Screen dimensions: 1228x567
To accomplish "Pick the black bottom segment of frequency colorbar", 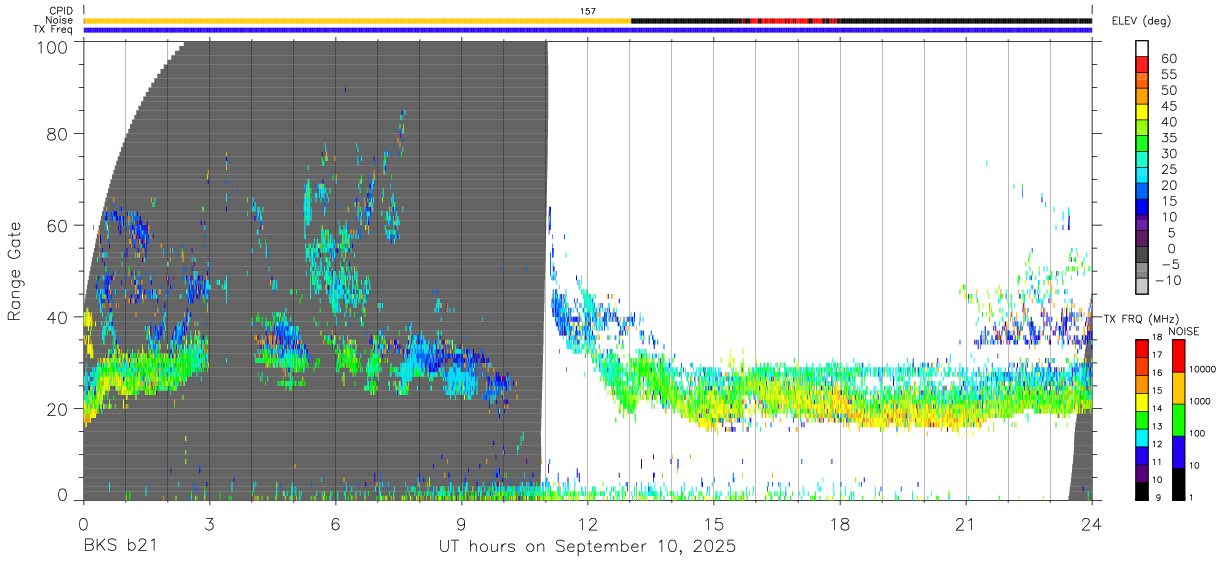I will click(1141, 490).
